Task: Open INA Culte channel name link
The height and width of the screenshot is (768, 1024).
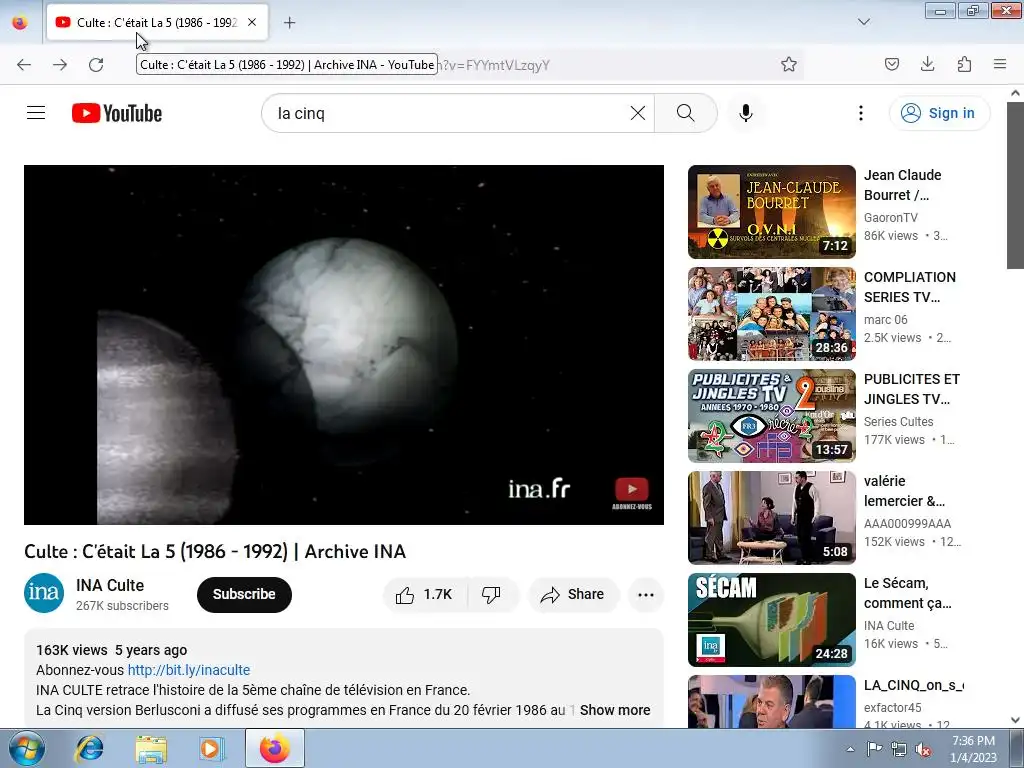Action: coord(110,585)
